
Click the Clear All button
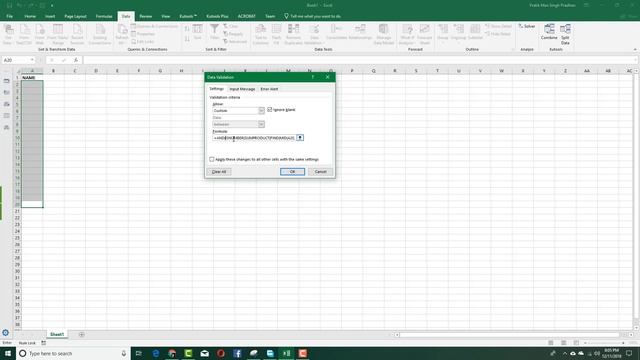(219, 171)
